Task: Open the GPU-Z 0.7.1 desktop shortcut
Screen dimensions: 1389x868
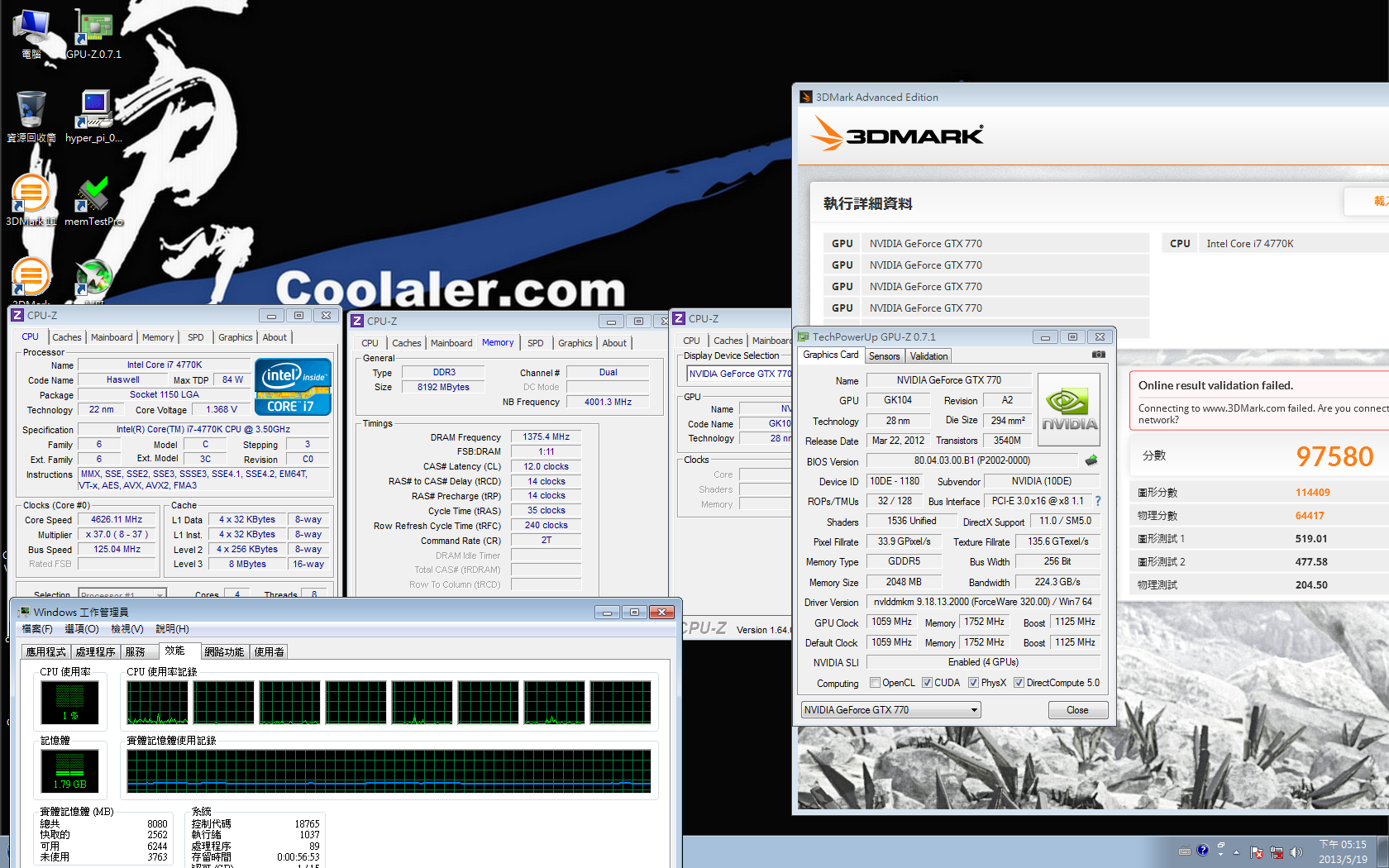Action: click(x=93, y=33)
